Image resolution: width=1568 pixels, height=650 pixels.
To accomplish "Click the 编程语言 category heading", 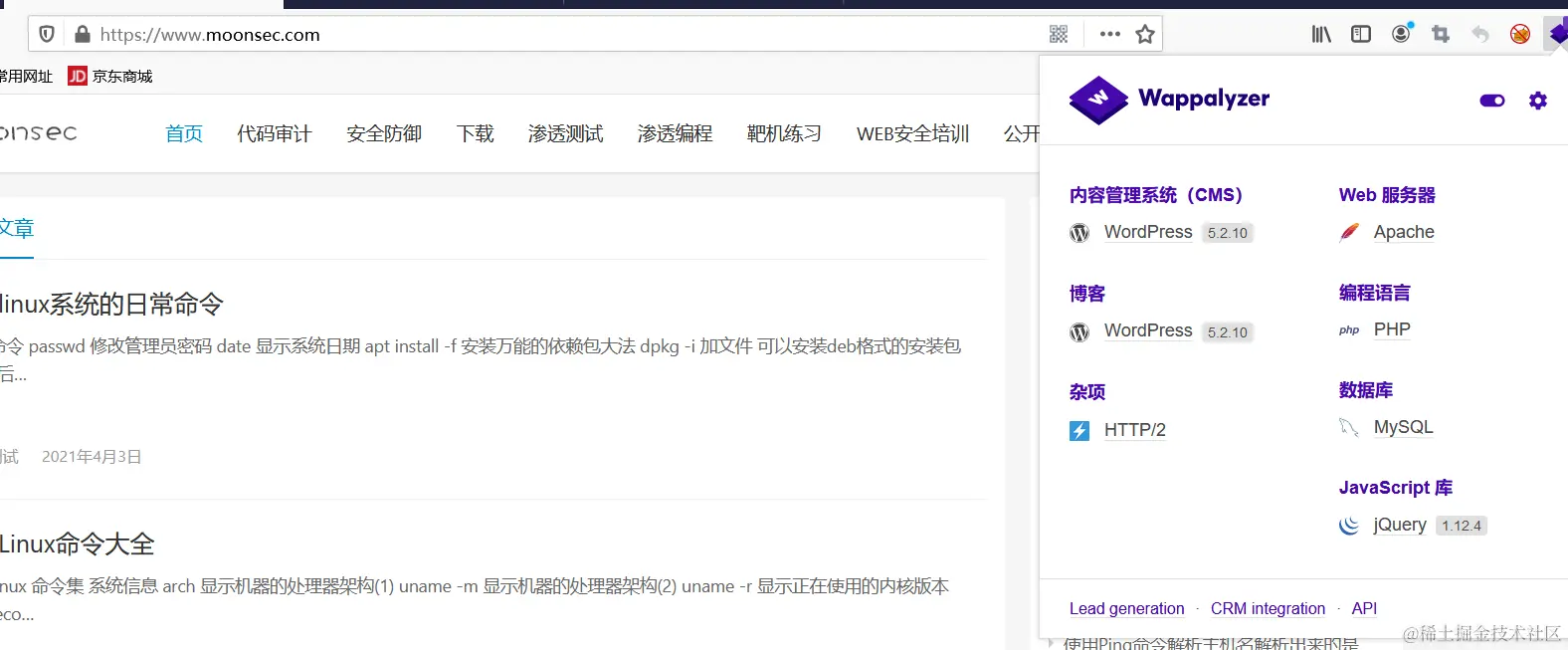I will (x=1375, y=293).
